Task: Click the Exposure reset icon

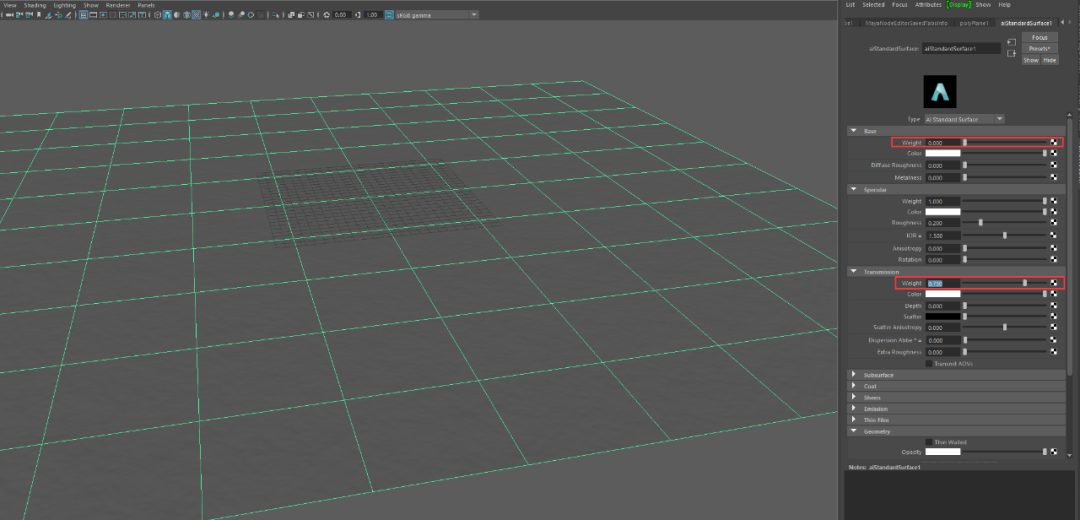Action: [326, 14]
